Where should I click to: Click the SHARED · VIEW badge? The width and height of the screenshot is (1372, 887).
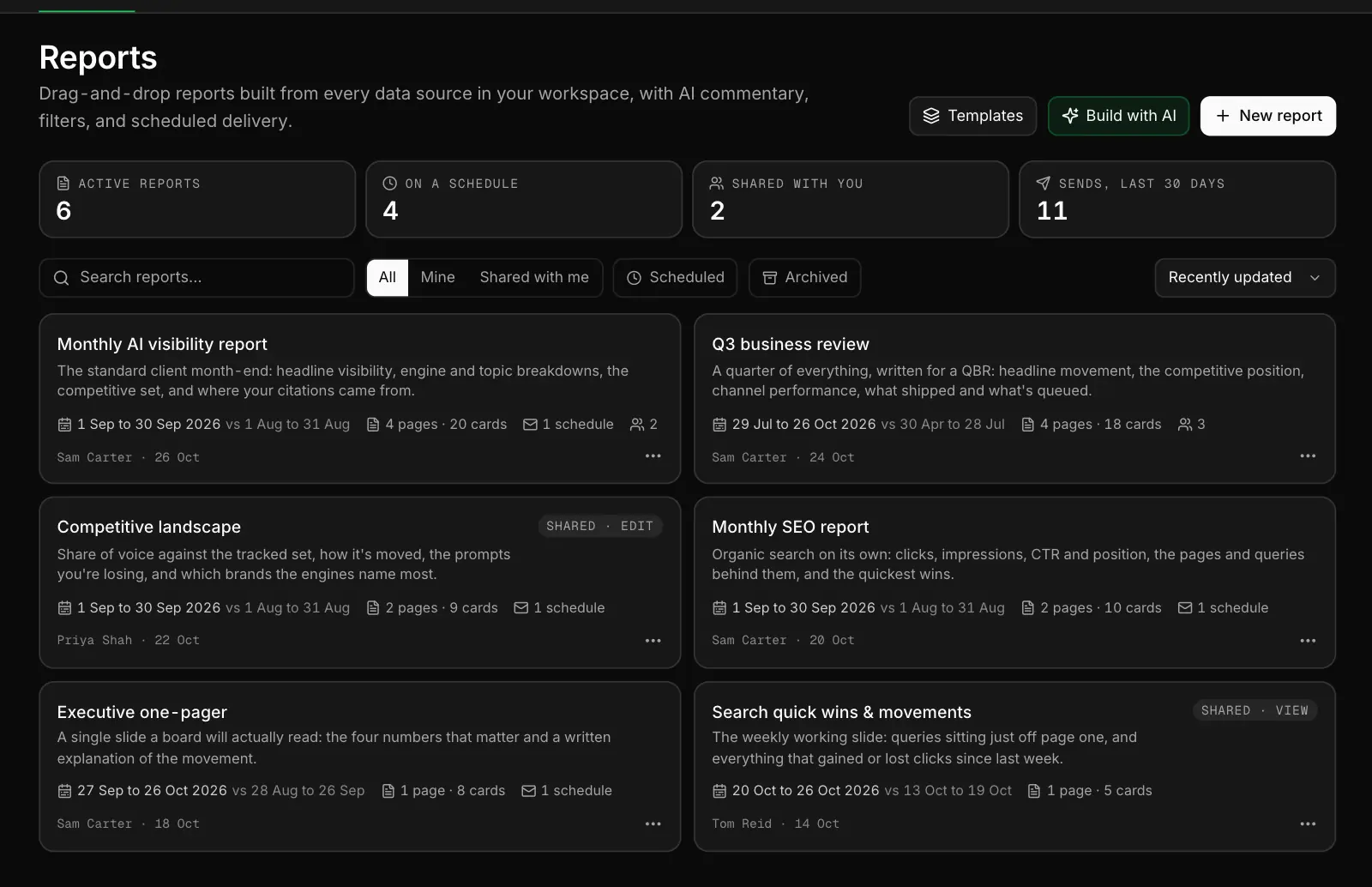pyautogui.click(x=1255, y=710)
